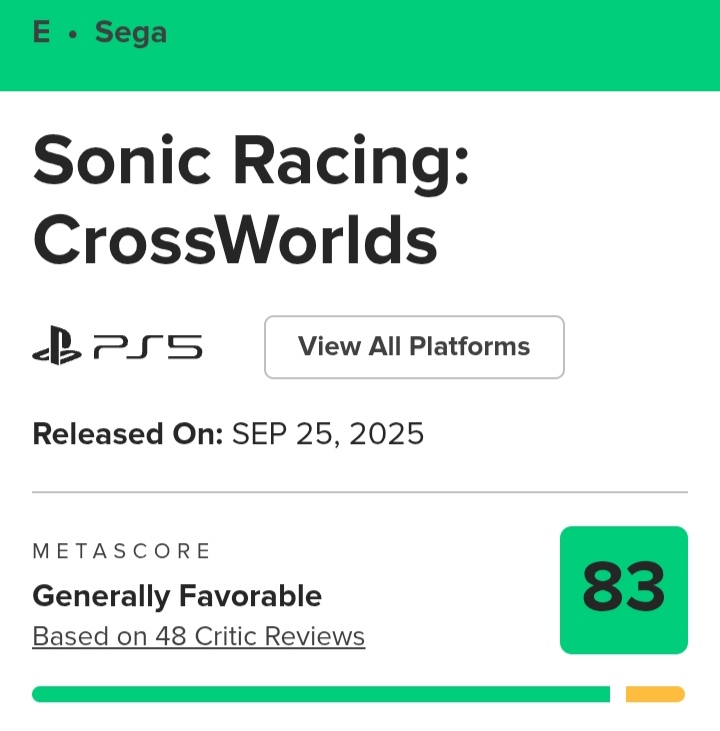Click the number 48 in reviews link
This screenshot has width=720, height=731.
[x=169, y=636]
